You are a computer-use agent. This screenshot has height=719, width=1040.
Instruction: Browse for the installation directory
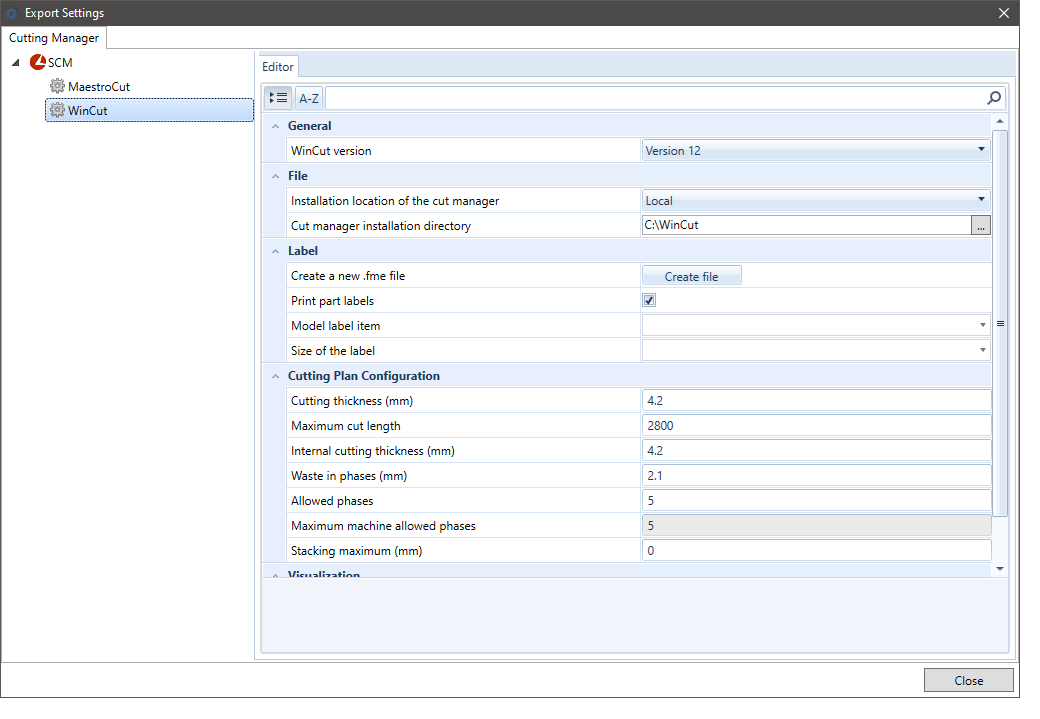point(980,226)
